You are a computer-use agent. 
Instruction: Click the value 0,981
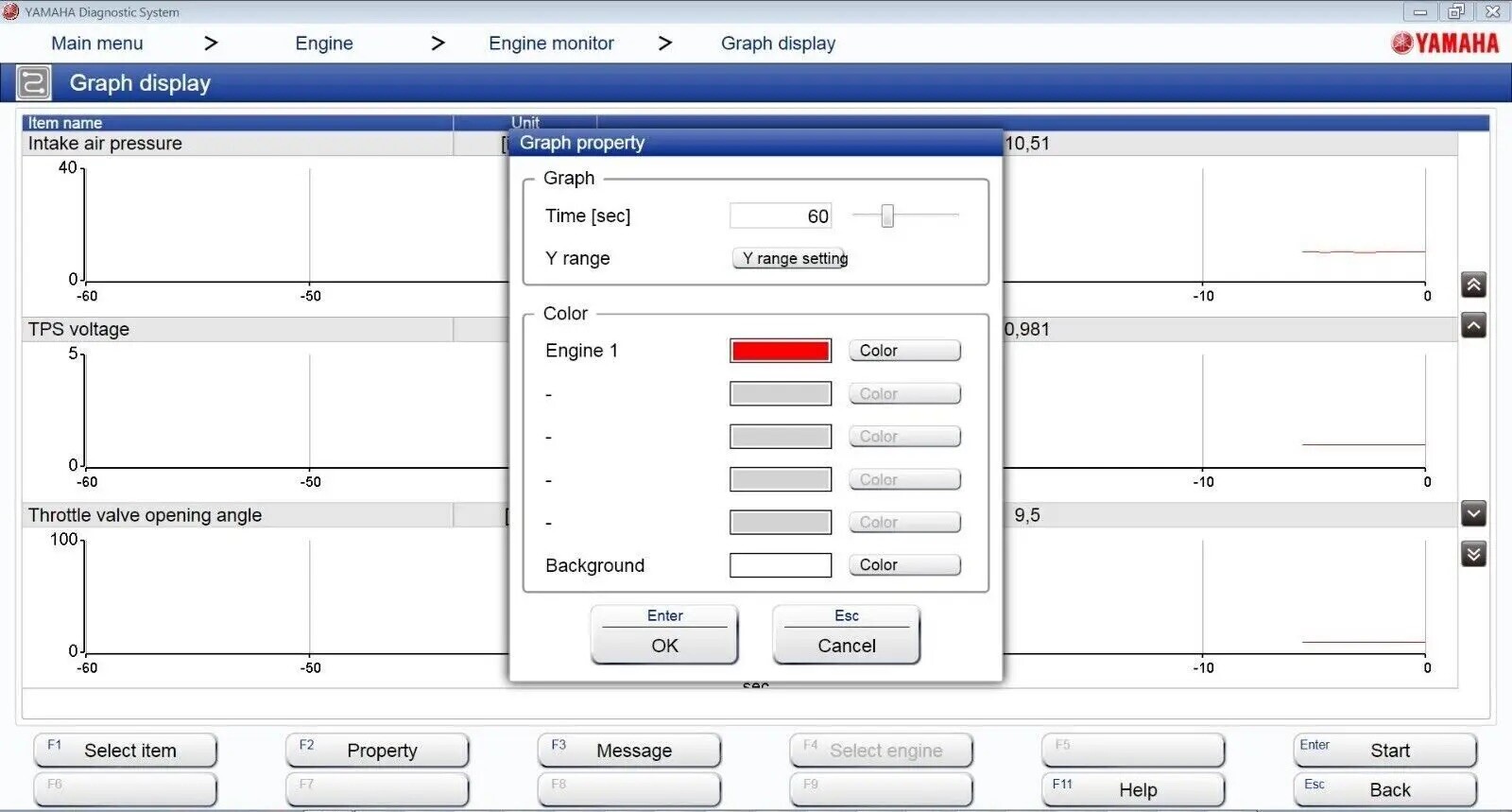pos(1027,330)
